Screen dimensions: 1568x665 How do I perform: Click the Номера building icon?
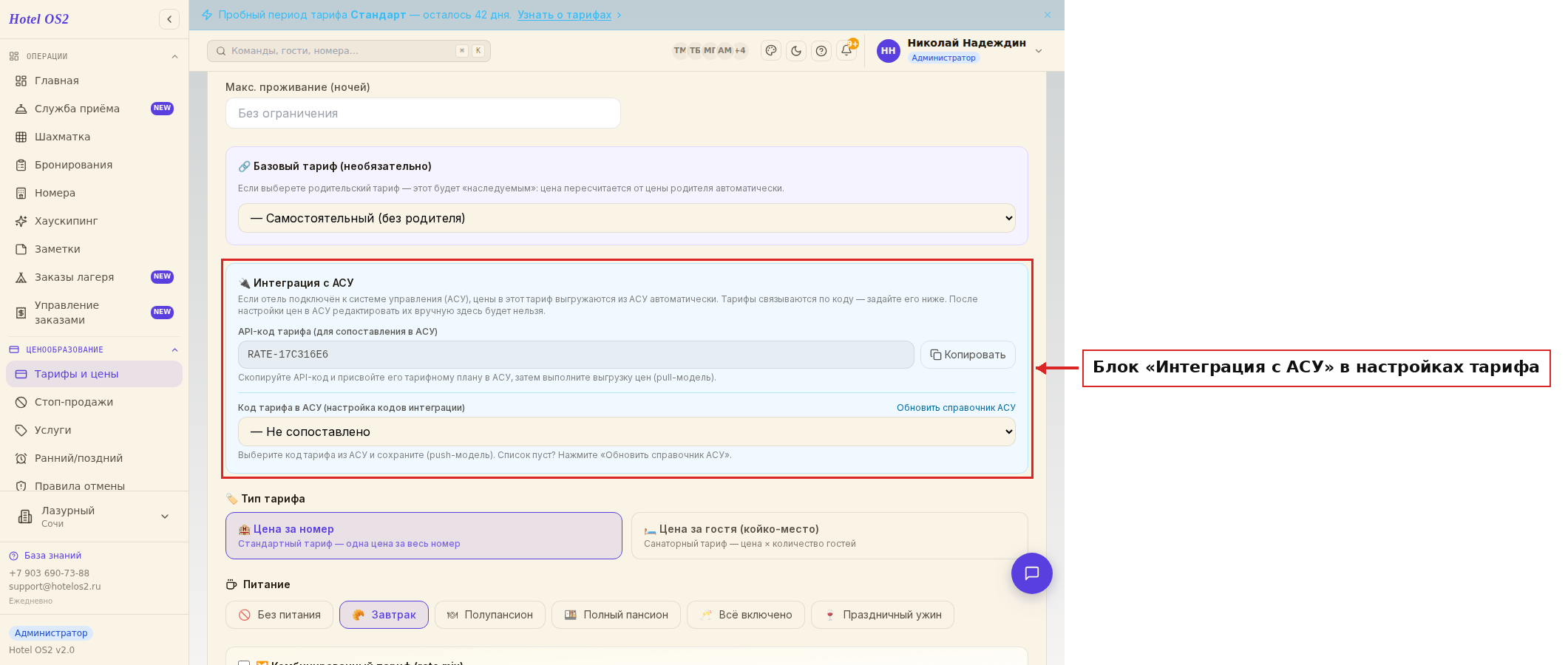(x=21, y=193)
